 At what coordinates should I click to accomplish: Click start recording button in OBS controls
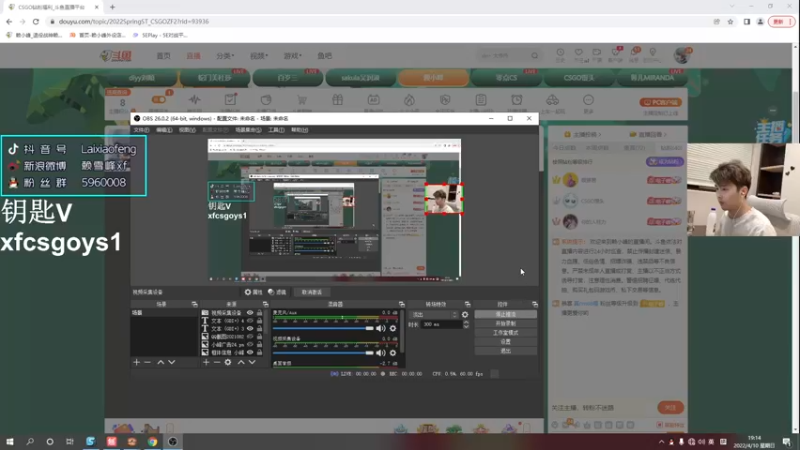coord(506,323)
